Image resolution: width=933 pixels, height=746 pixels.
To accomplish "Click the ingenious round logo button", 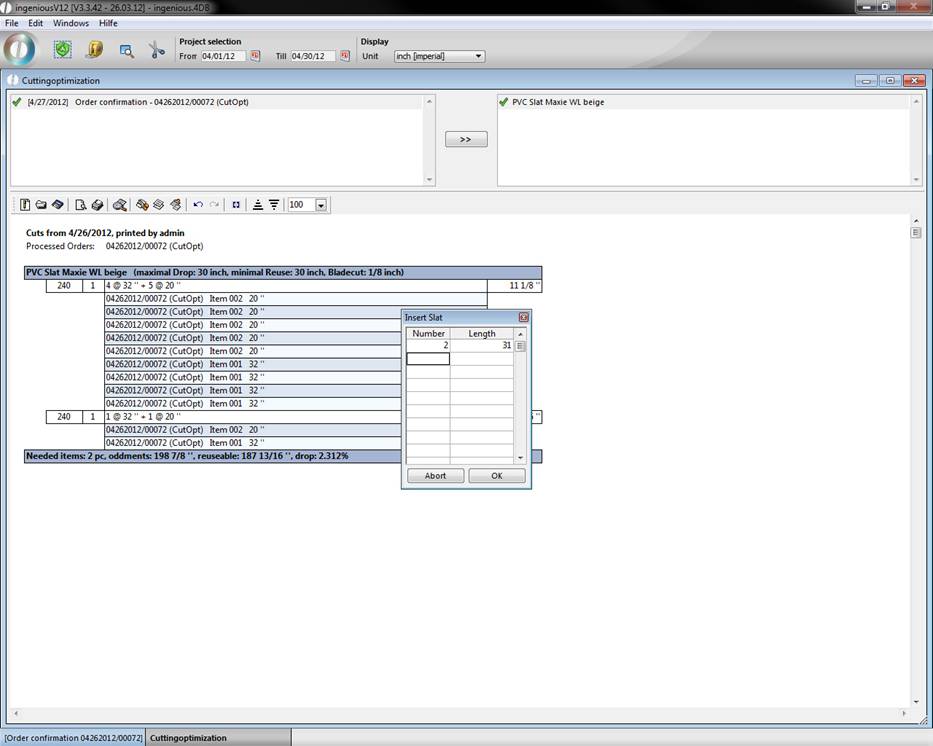I will point(20,49).
